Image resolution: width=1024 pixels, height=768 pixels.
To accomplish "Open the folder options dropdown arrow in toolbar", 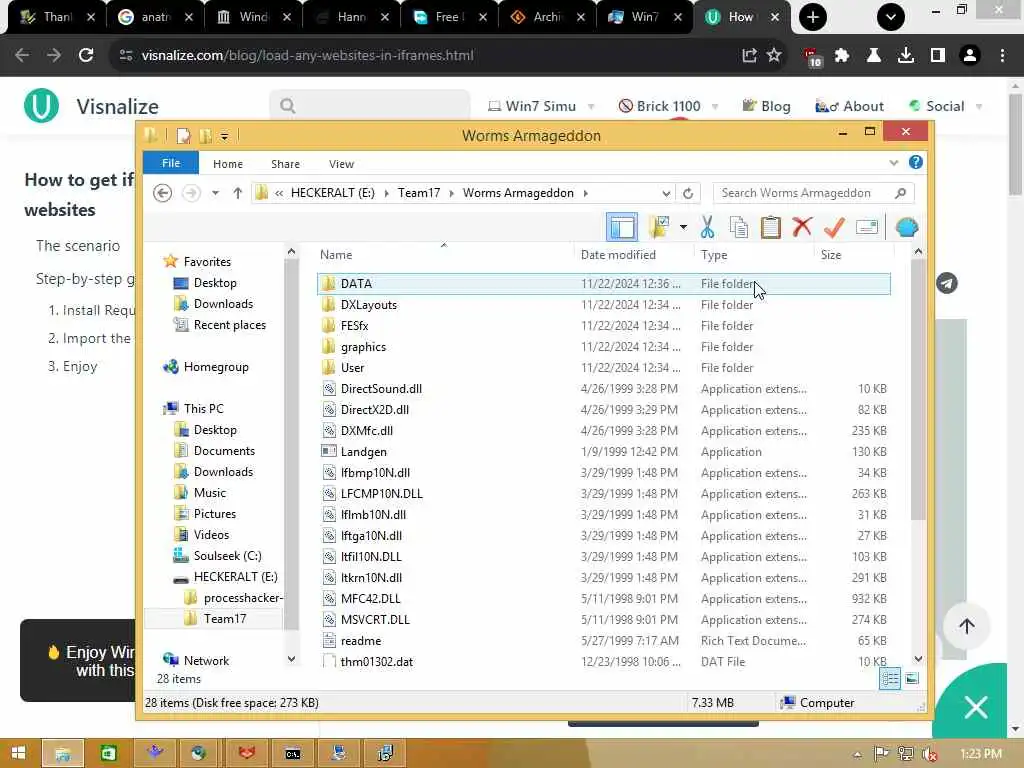I will tap(683, 227).
